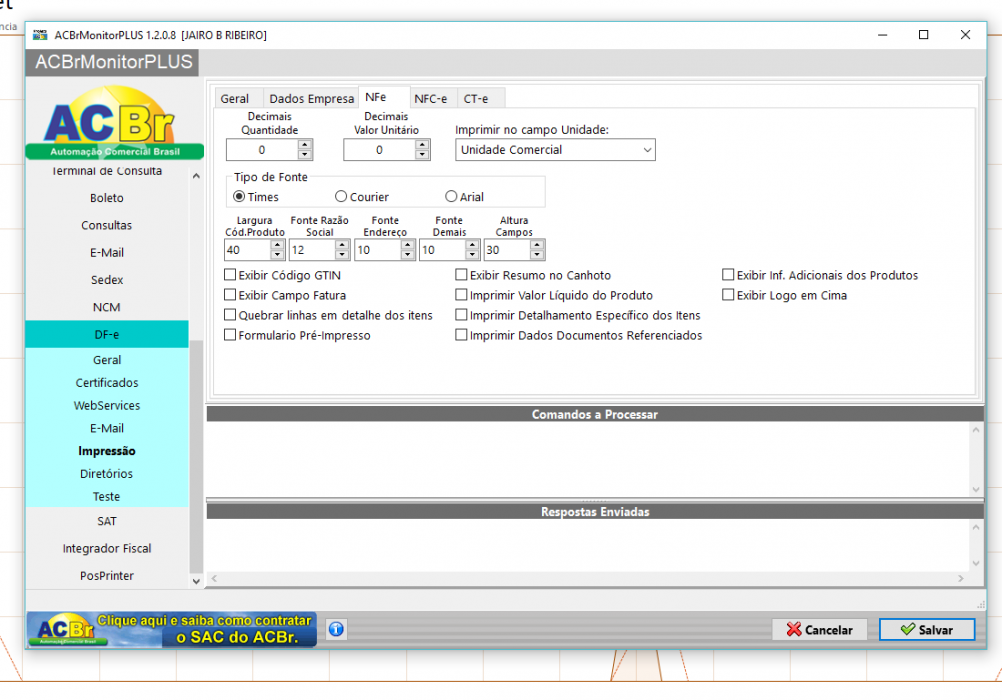The height and width of the screenshot is (700, 1002).
Task: Enable Exibir Código GTIN checkbox
Action: [230, 275]
